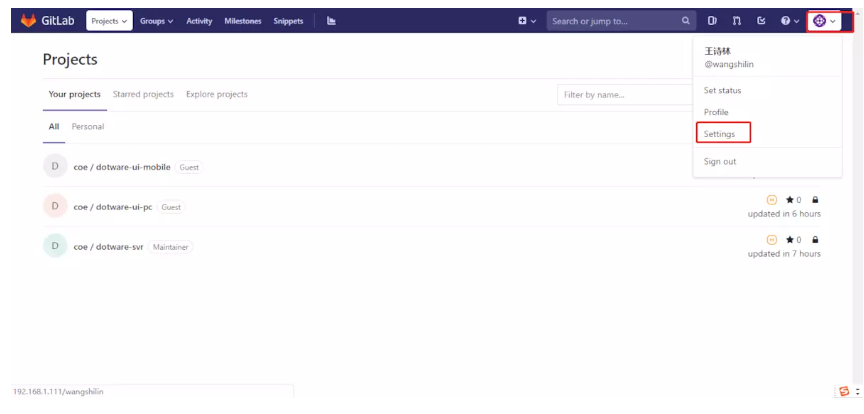This screenshot has height=414, width=864.
Task: Select Settings from the user menu
Action: [x=719, y=133]
